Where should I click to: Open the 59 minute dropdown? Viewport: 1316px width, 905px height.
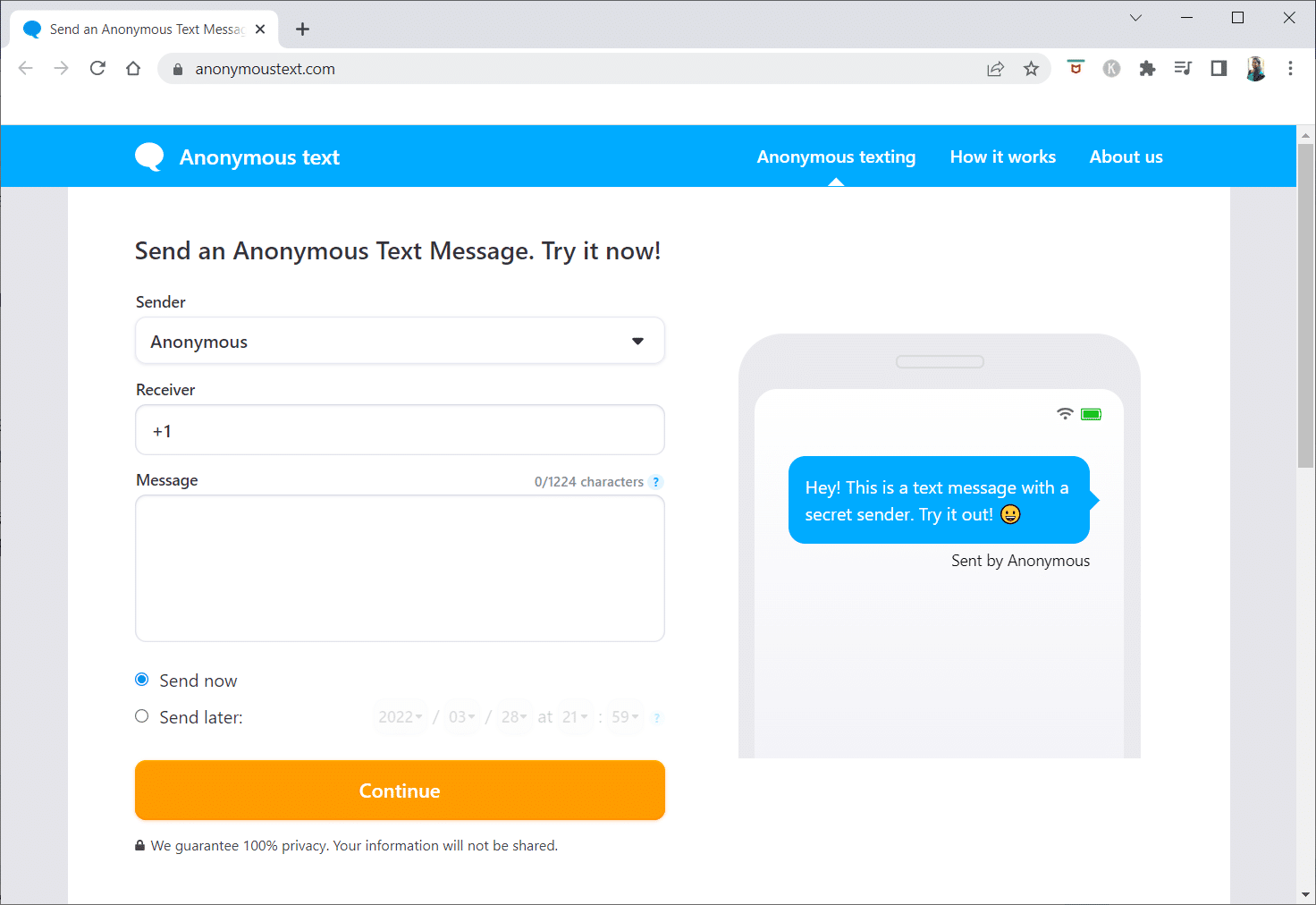625,717
